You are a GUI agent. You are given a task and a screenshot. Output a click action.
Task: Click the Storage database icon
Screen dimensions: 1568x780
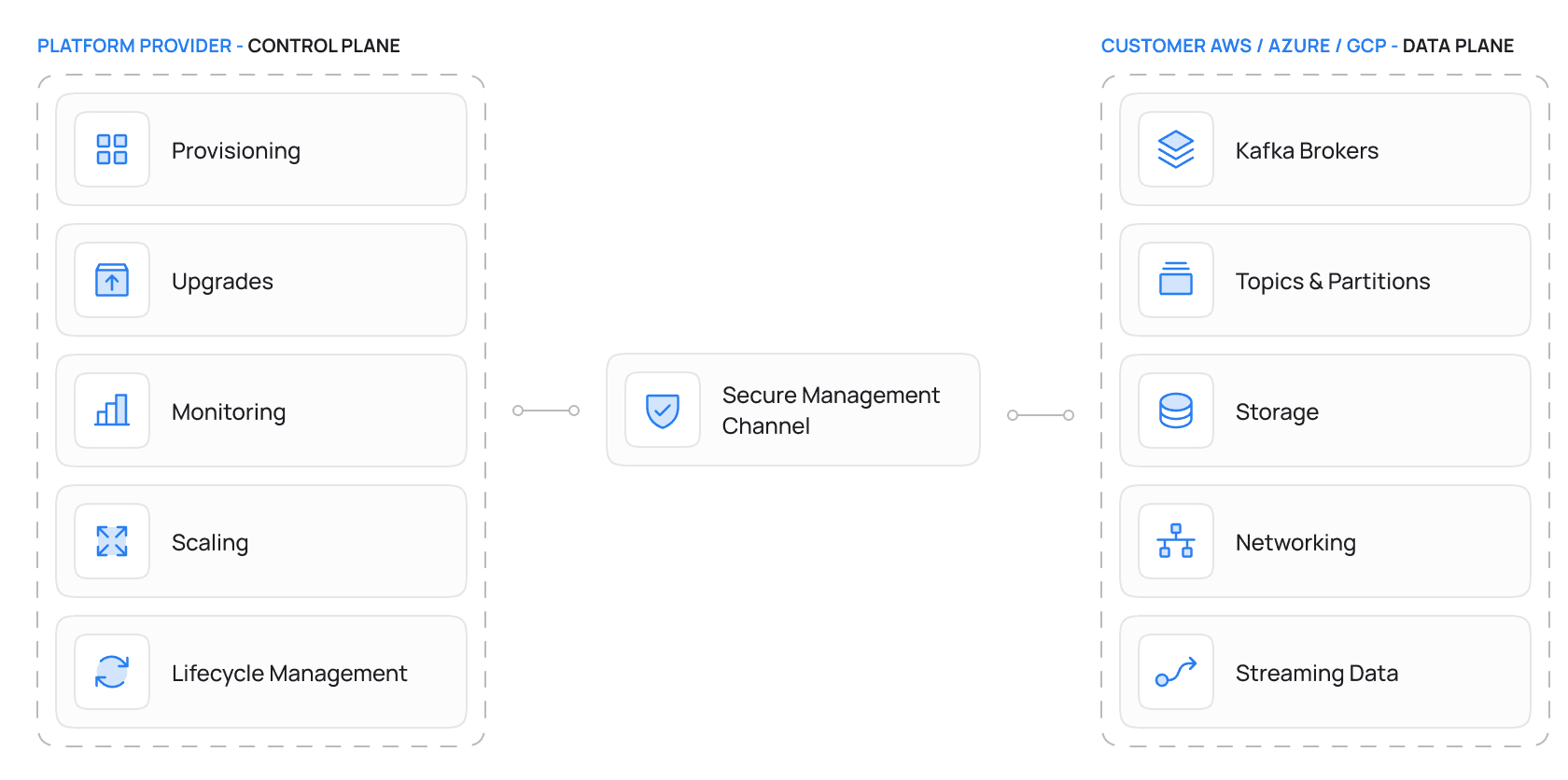1176,411
